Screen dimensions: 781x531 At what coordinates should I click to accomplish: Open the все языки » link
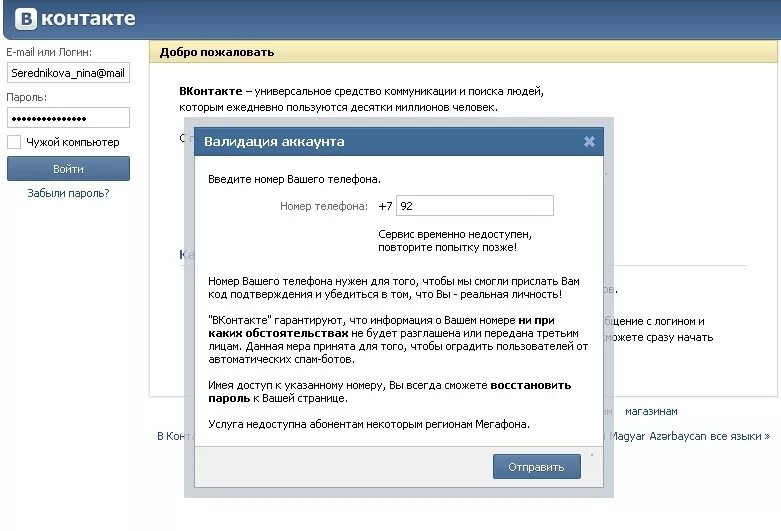point(740,436)
